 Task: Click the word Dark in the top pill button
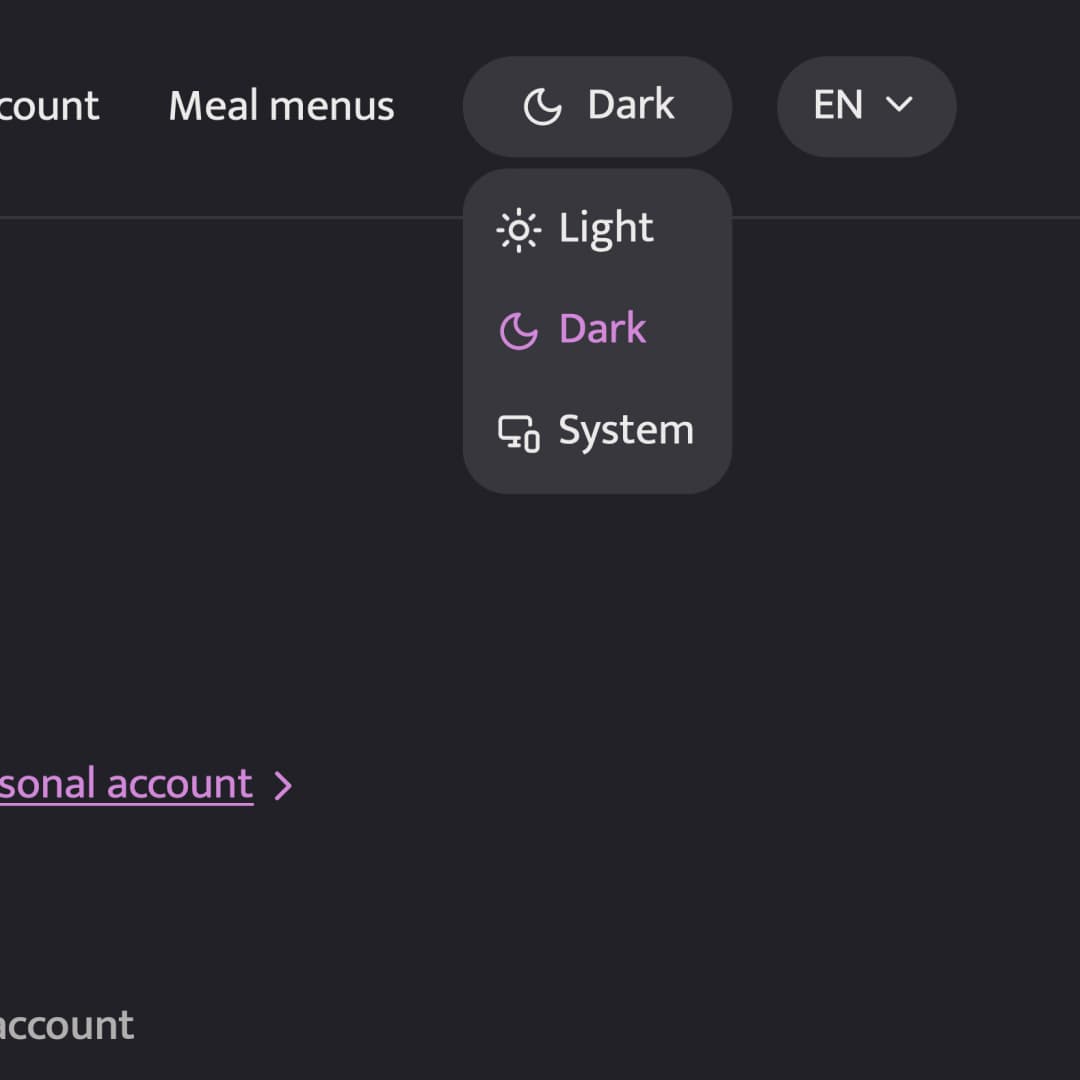tap(631, 105)
